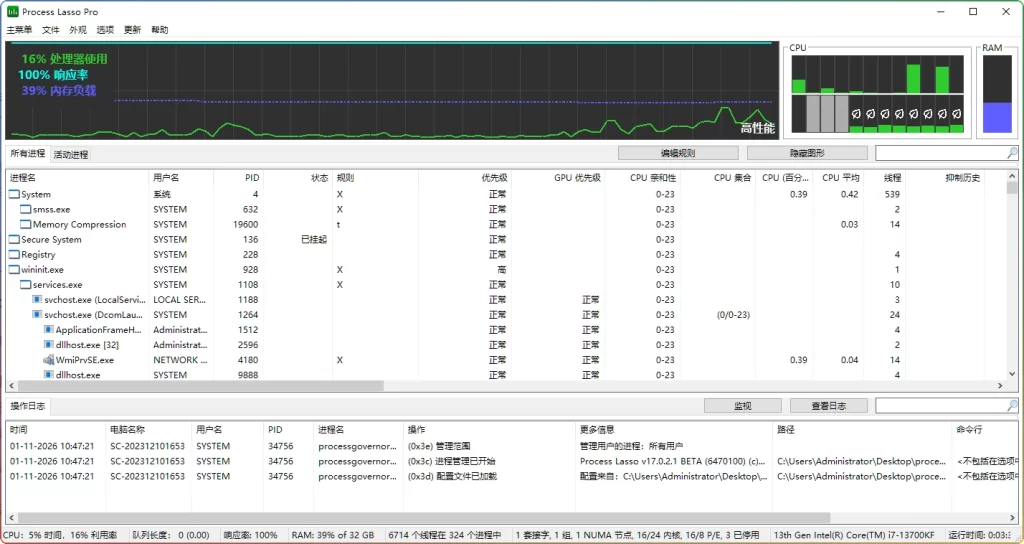Click process list horizontal scroll-right arrow
Viewport: 1024px width, 544px height.
click(x=1000, y=386)
